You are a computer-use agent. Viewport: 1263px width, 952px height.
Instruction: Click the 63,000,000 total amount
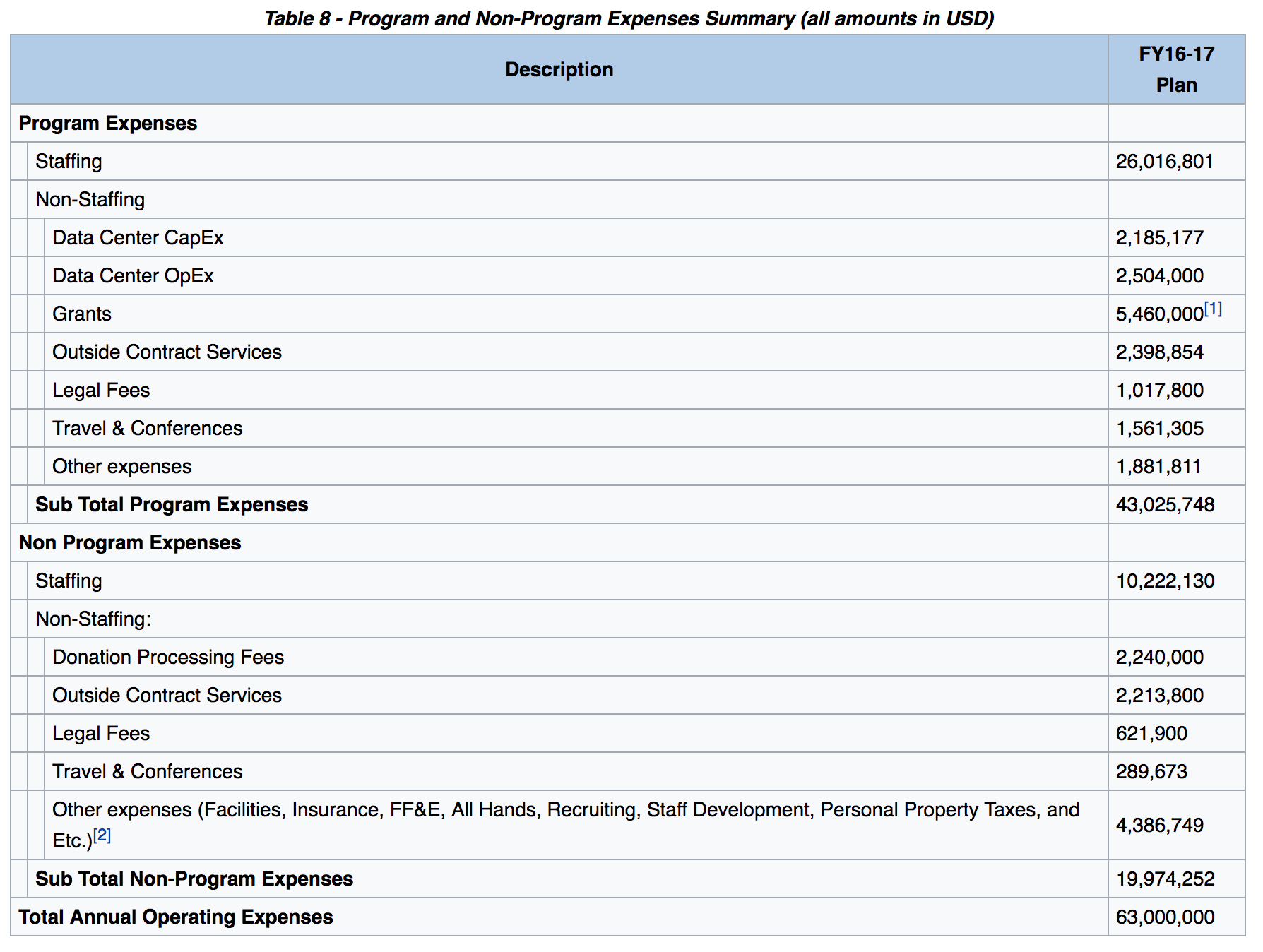click(x=1166, y=917)
